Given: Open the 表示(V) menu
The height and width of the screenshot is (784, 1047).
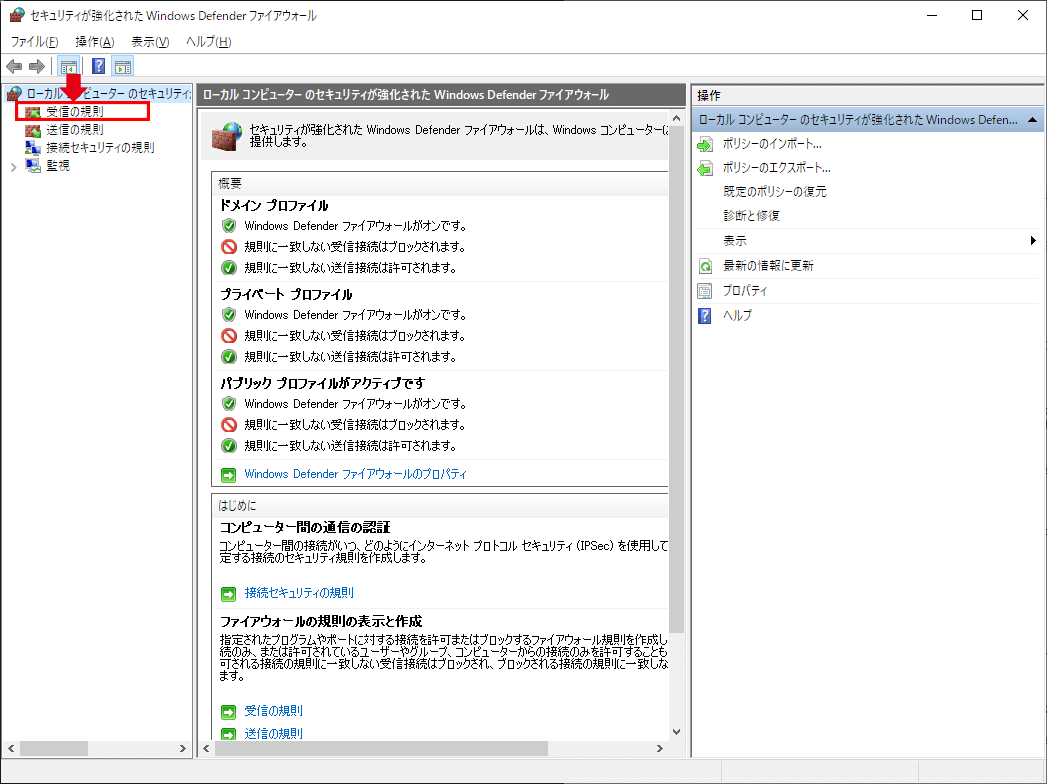Looking at the screenshot, I should coord(150,41).
